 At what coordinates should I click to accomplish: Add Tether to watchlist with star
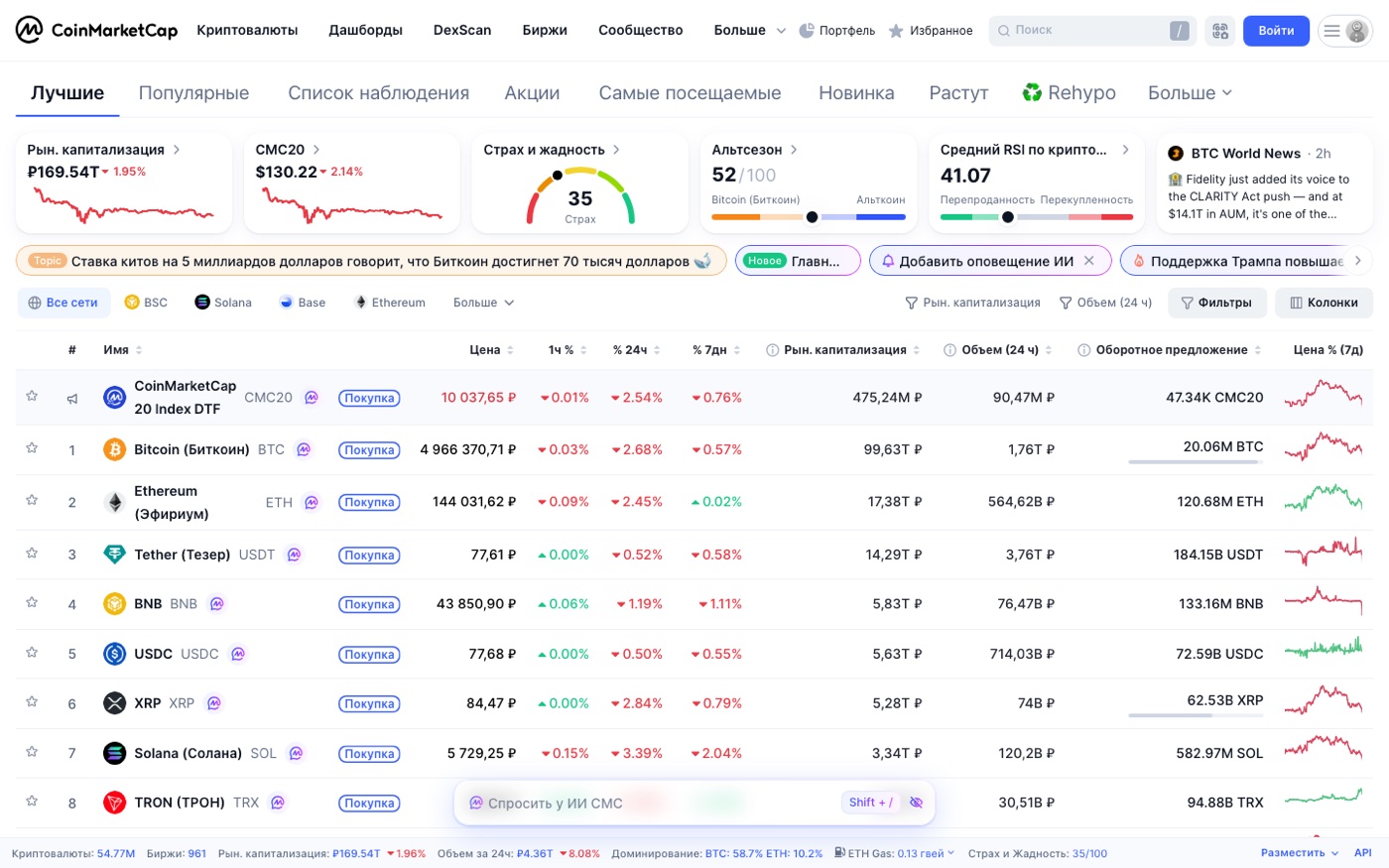[x=32, y=553]
